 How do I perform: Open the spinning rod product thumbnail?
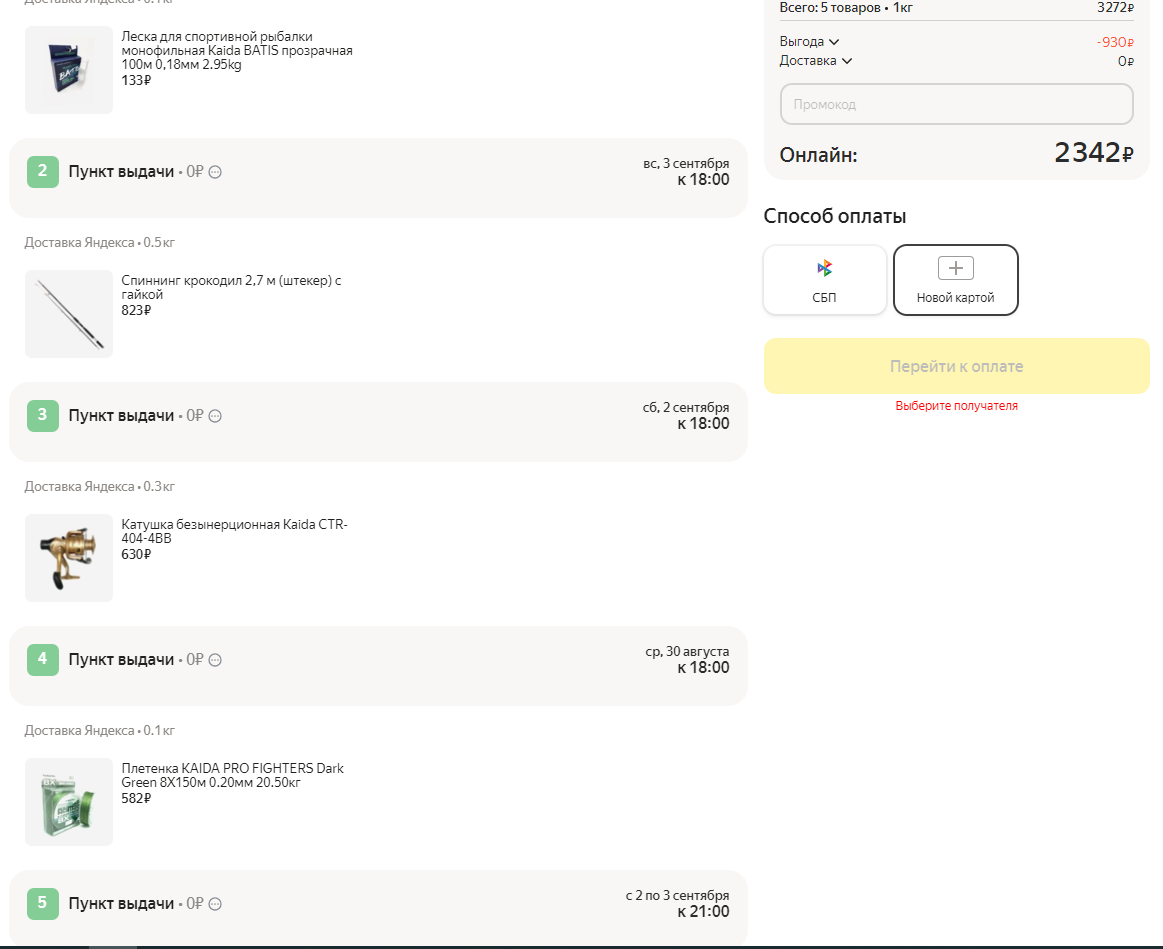click(69, 314)
